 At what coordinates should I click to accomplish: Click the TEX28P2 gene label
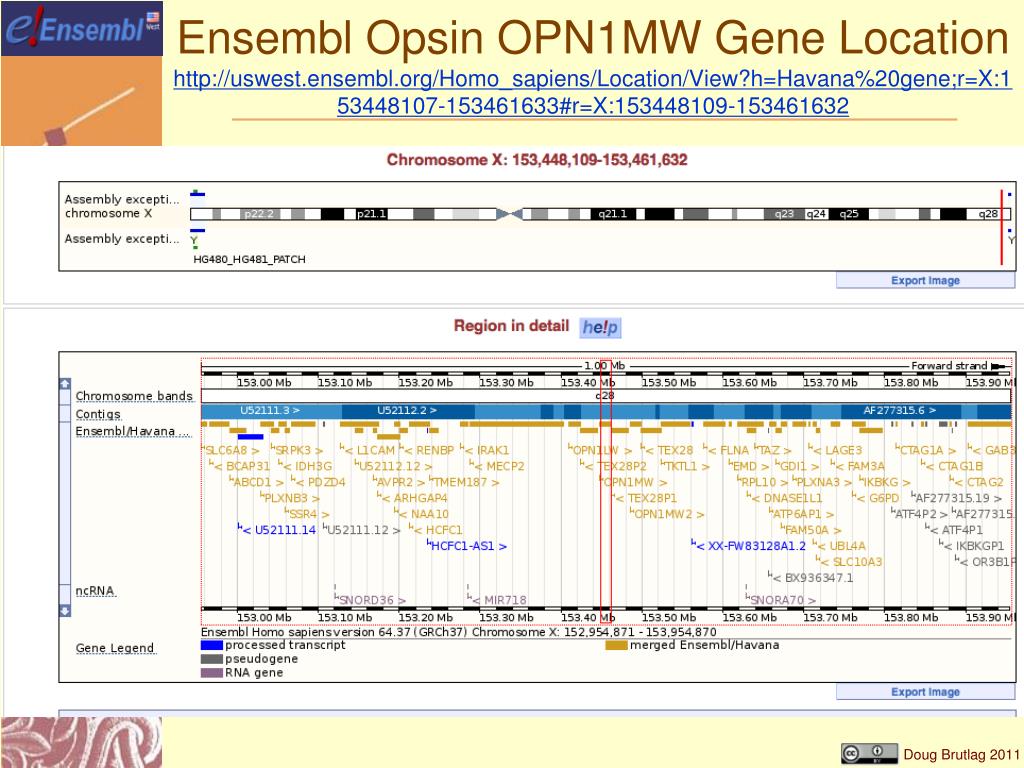point(613,466)
